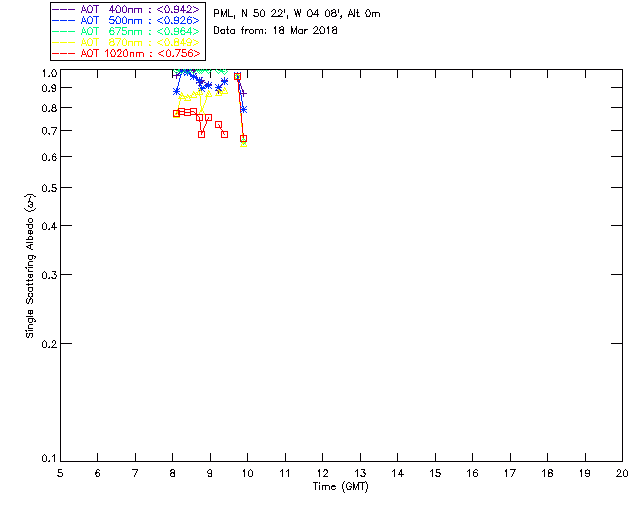Click the y-axis tick label 0.7

(x=49, y=131)
